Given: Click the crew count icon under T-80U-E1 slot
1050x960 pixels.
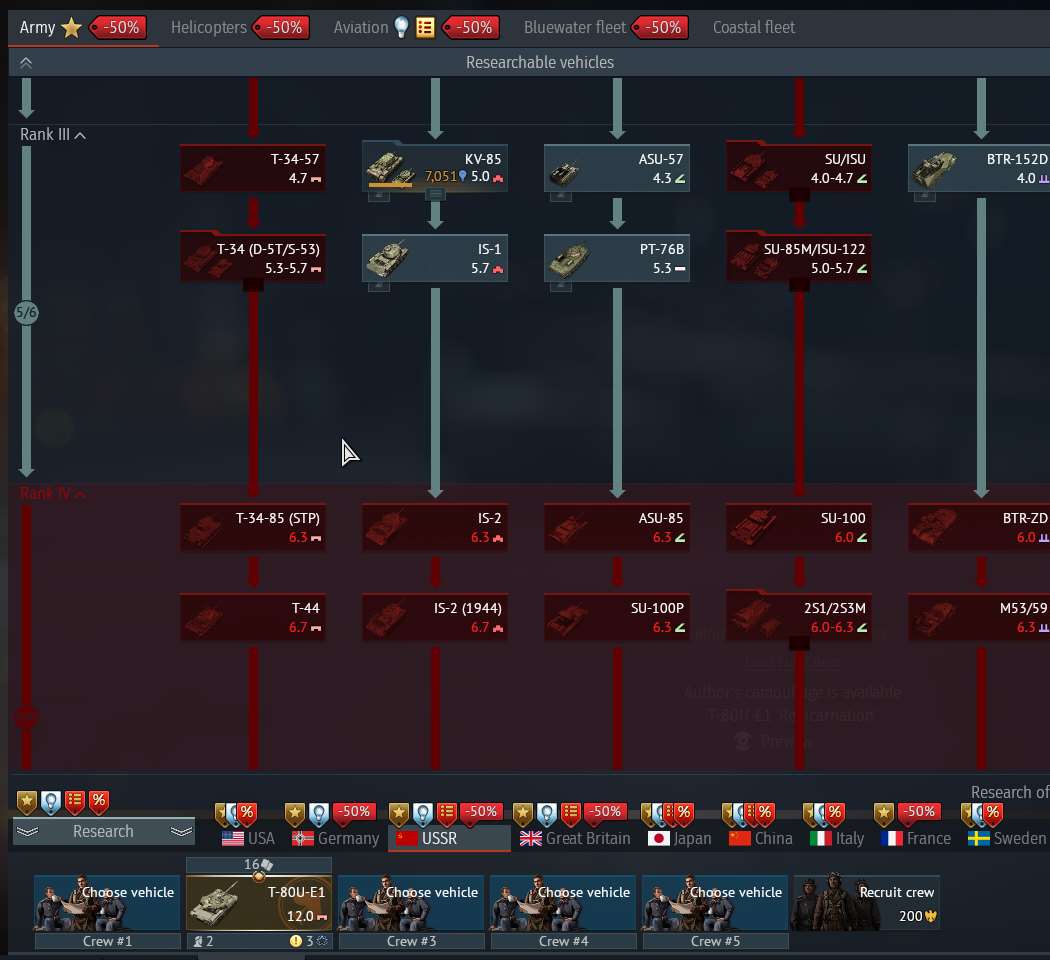Looking at the screenshot, I should tap(198, 941).
